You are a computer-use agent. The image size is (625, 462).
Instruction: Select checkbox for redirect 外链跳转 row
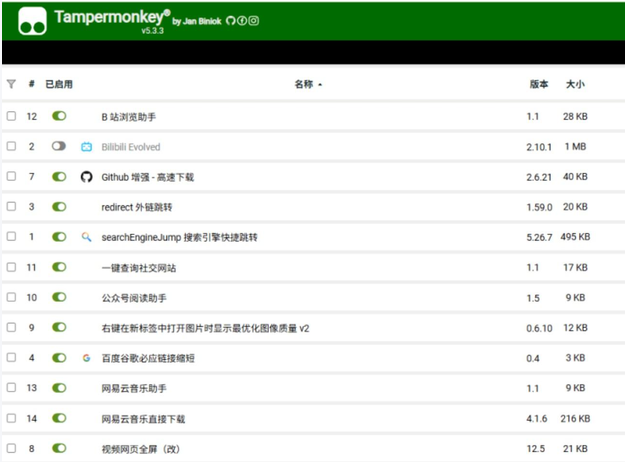tap(12, 206)
